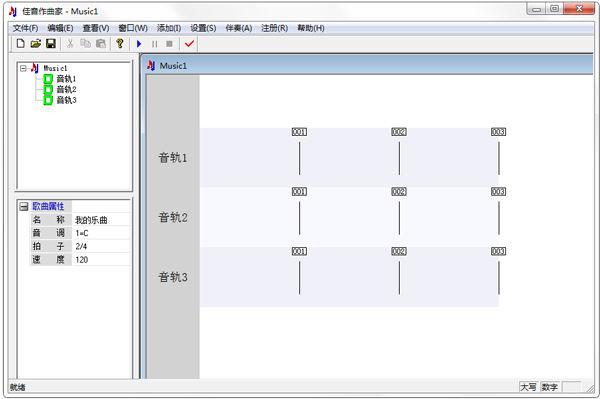Select 音轨3 in the tree panel
This screenshot has height=399, width=600.
66,100
